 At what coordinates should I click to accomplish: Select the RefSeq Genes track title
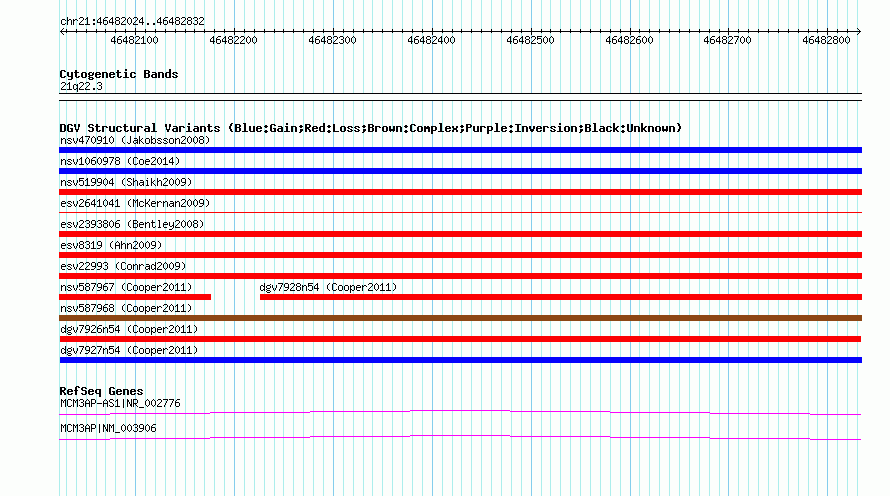(x=101, y=391)
